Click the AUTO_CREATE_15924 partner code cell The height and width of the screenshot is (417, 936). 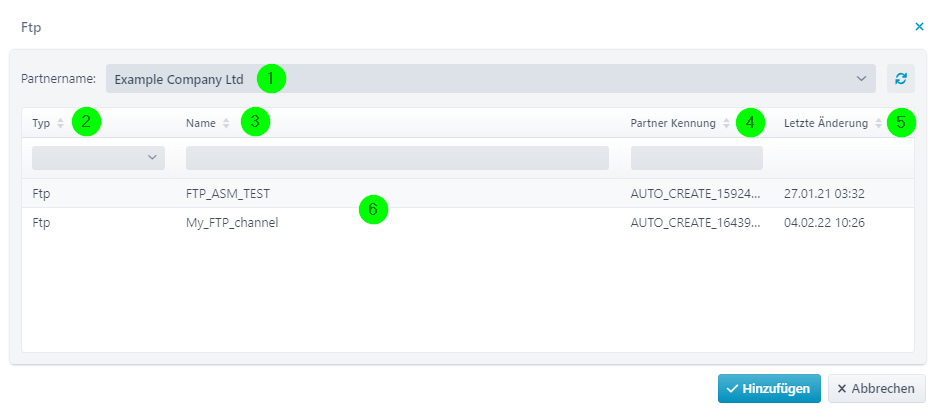(696, 193)
